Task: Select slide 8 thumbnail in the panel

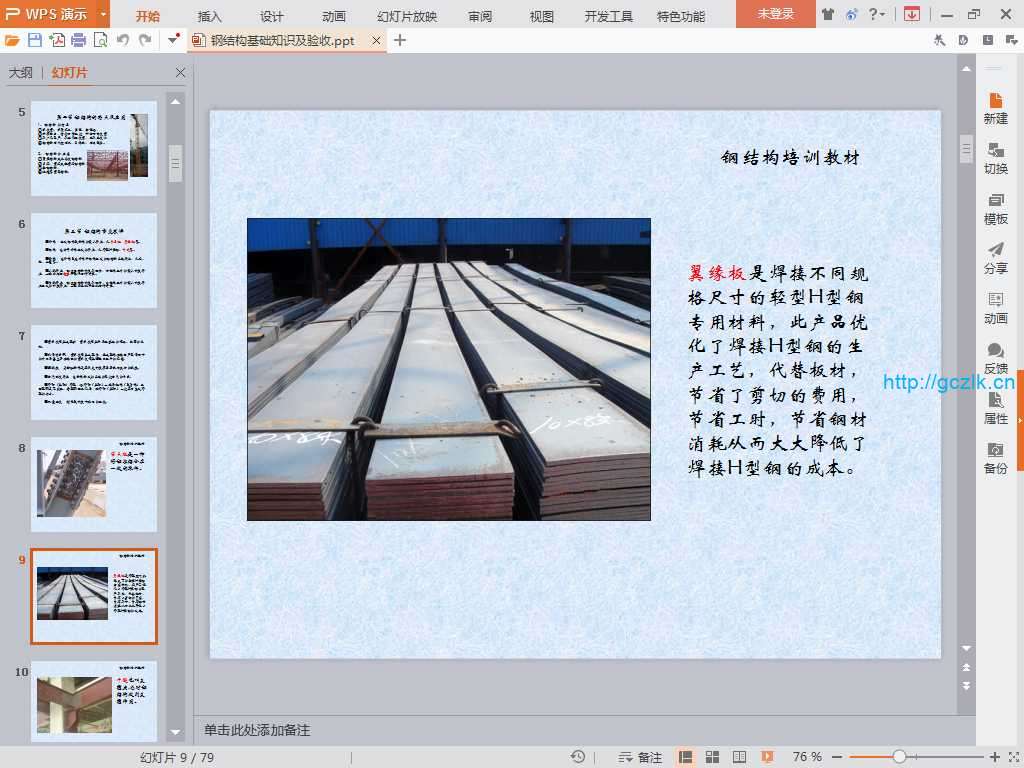Action: 94,484
